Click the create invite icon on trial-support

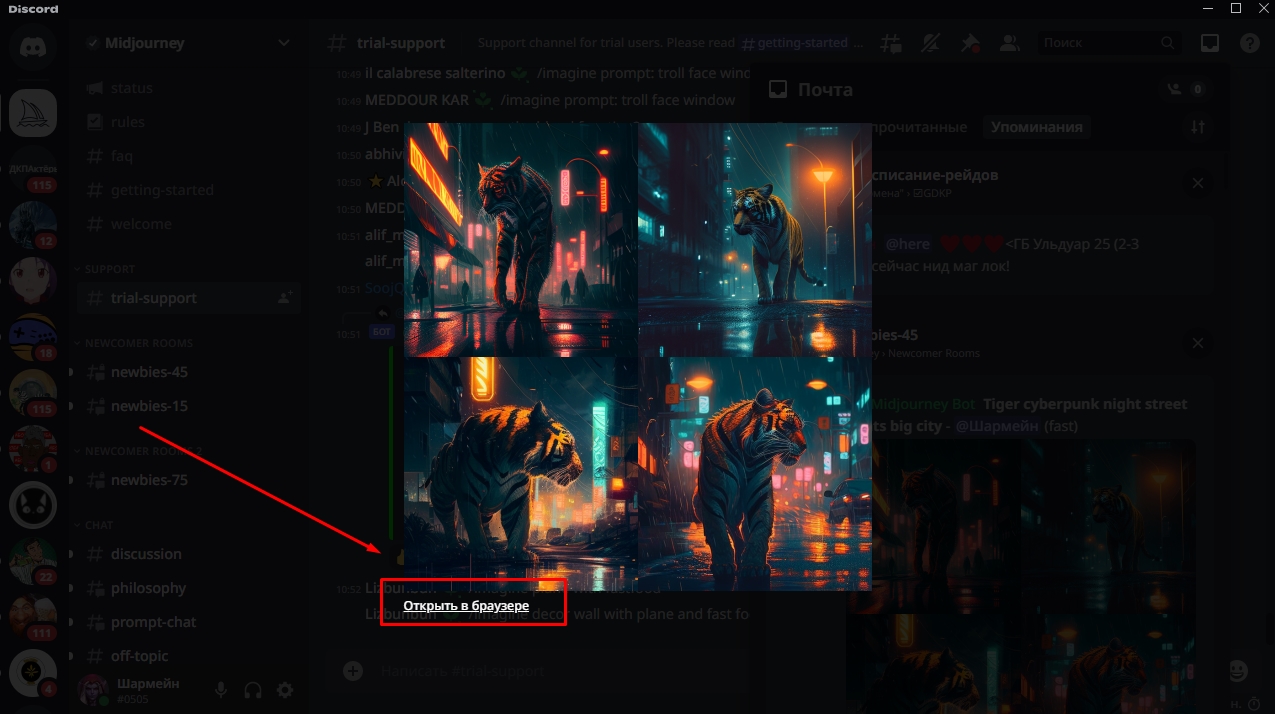coord(286,298)
